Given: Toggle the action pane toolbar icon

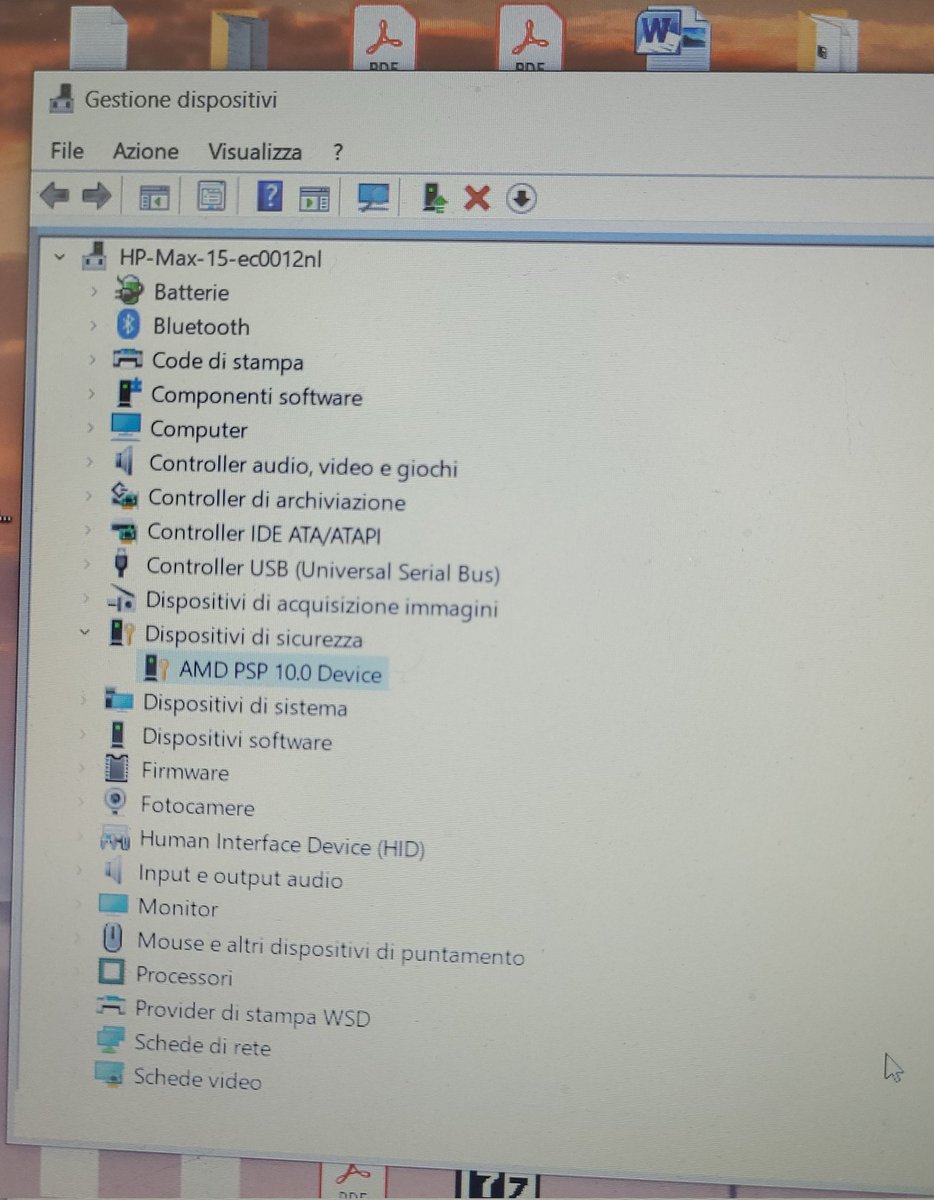Looking at the screenshot, I should point(315,197).
